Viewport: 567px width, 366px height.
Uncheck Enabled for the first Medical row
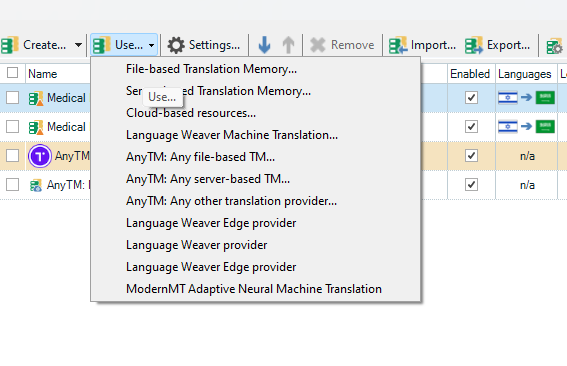(471, 97)
